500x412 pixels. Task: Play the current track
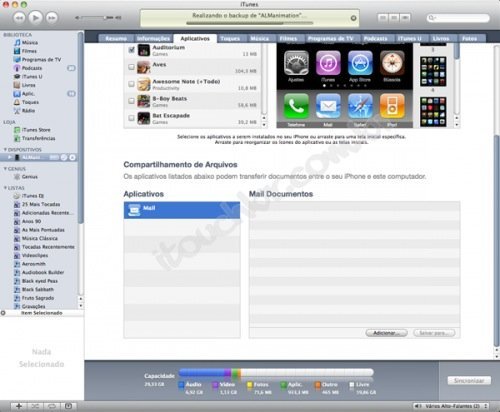(x=35, y=17)
